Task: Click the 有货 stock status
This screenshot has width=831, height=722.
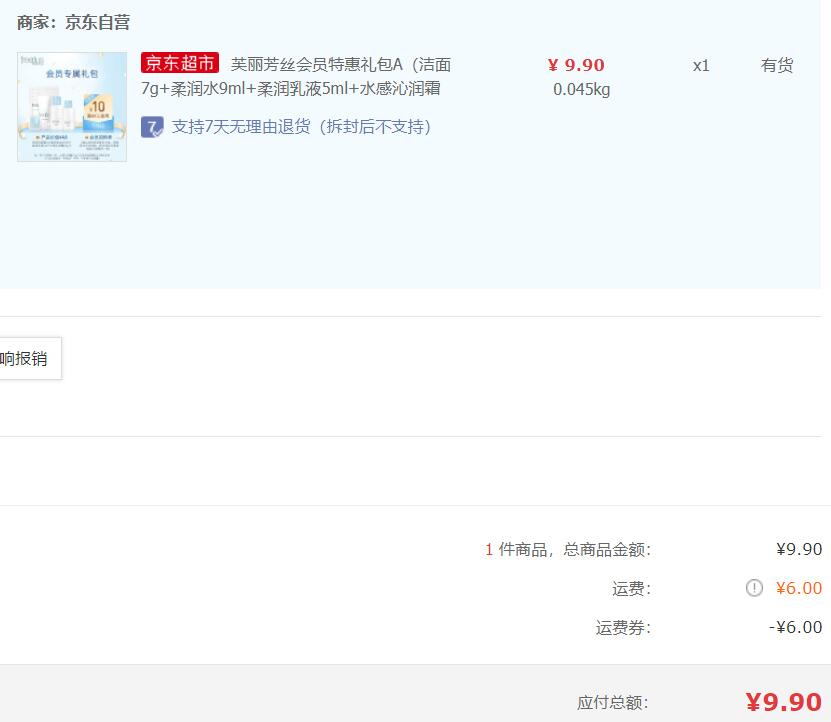Action: pos(777,65)
